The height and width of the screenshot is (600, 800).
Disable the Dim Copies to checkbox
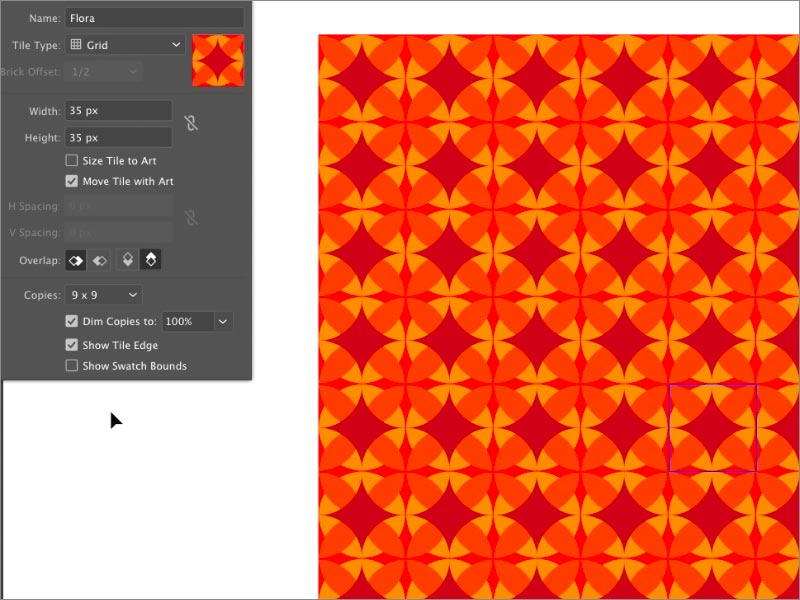tap(72, 322)
